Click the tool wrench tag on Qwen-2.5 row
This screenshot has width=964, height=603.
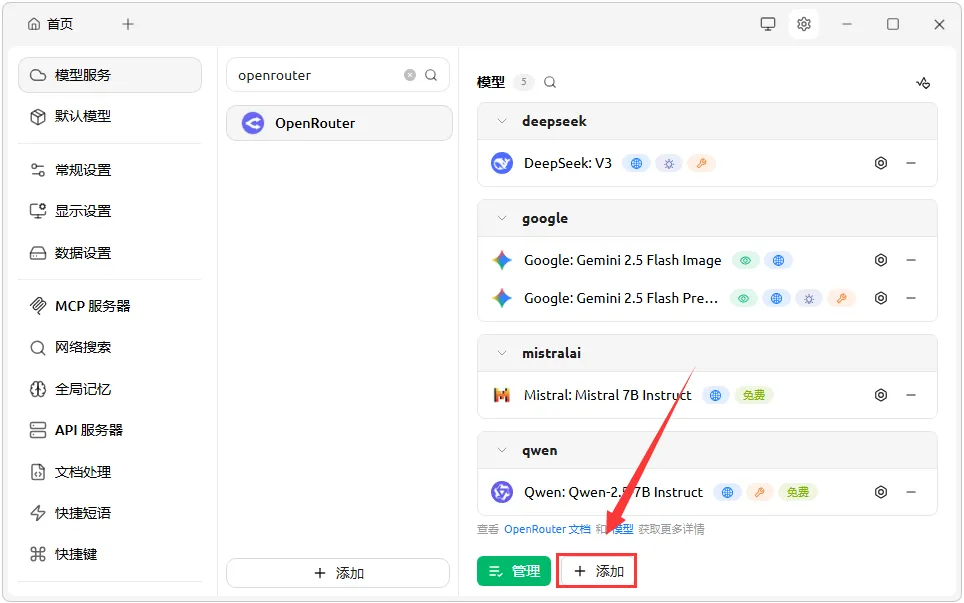click(x=760, y=492)
